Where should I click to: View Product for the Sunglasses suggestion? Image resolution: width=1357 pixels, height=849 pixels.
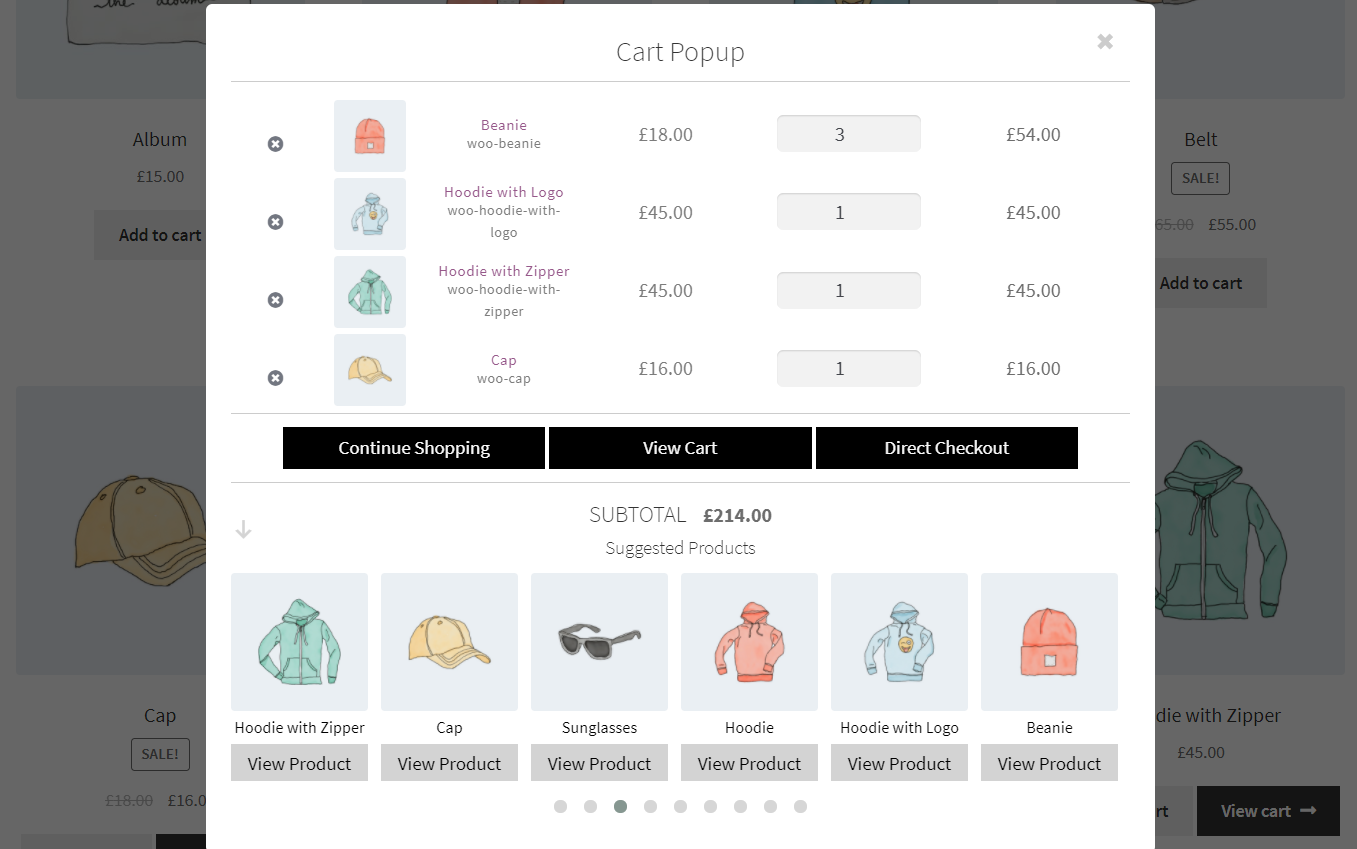click(x=599, y=762)
